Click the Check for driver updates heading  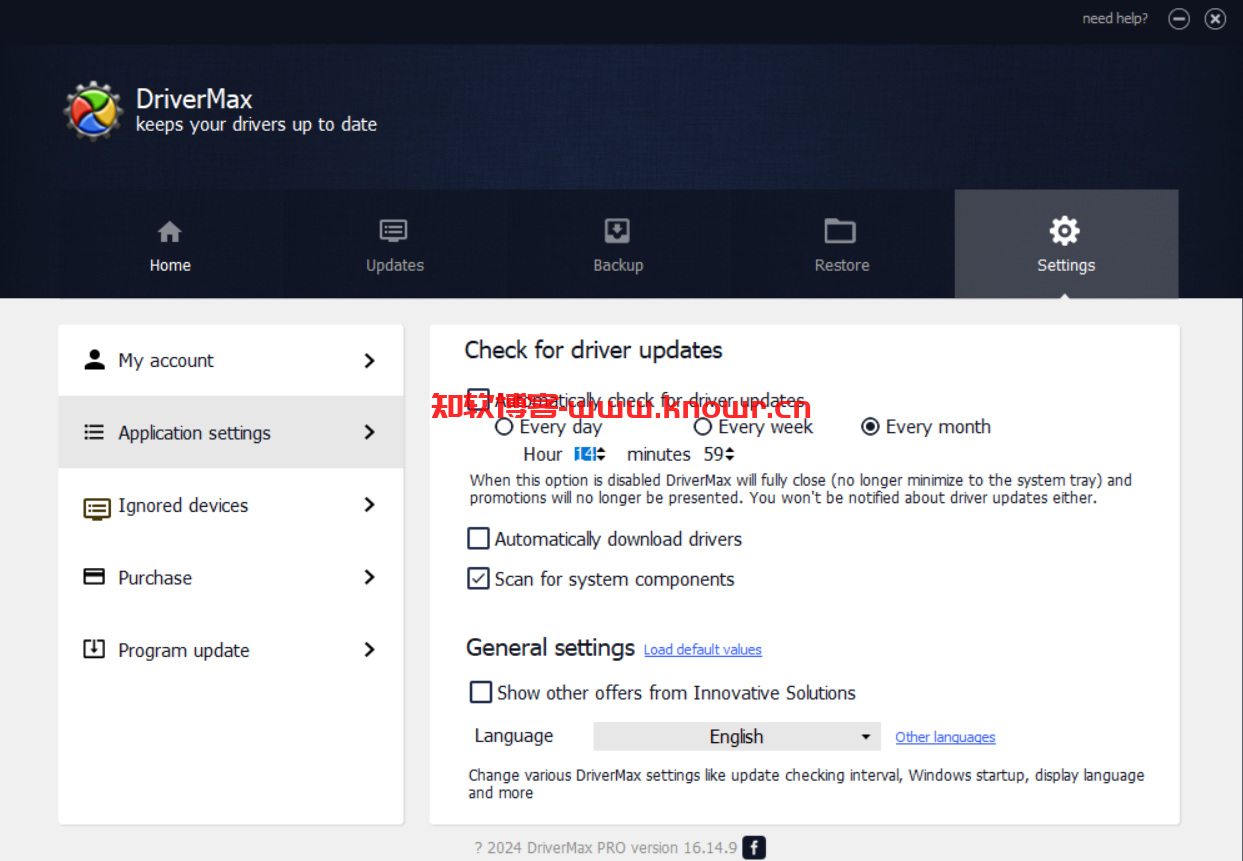594,350
